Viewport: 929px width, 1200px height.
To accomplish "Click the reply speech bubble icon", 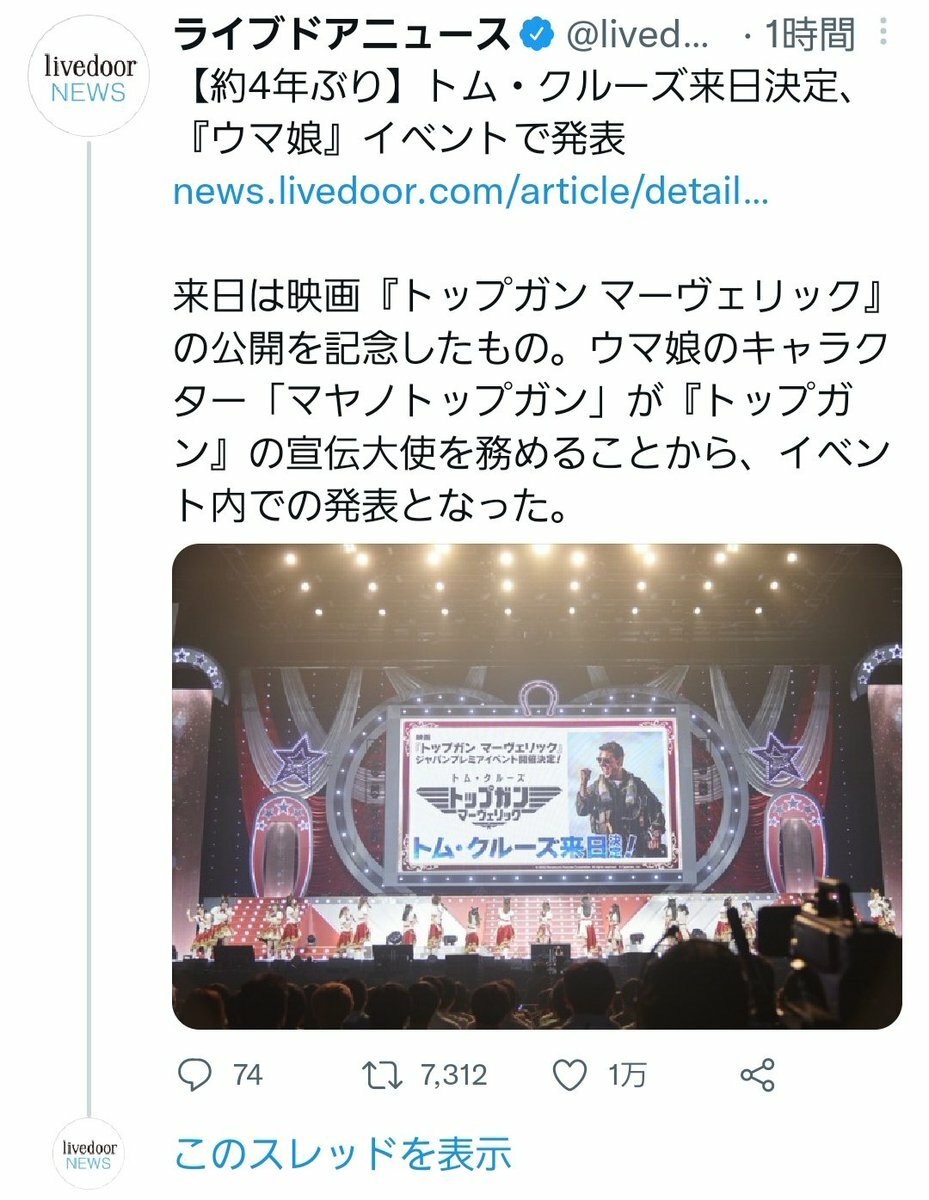I will (196, 1075).
